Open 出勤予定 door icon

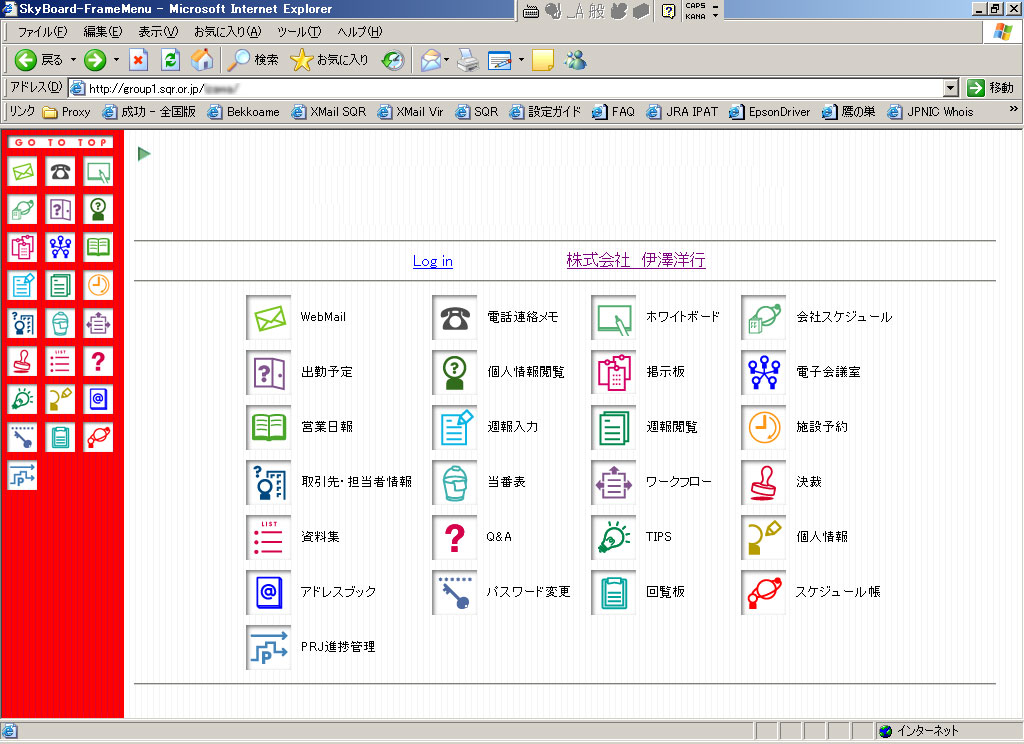click(x=268, y=372)
